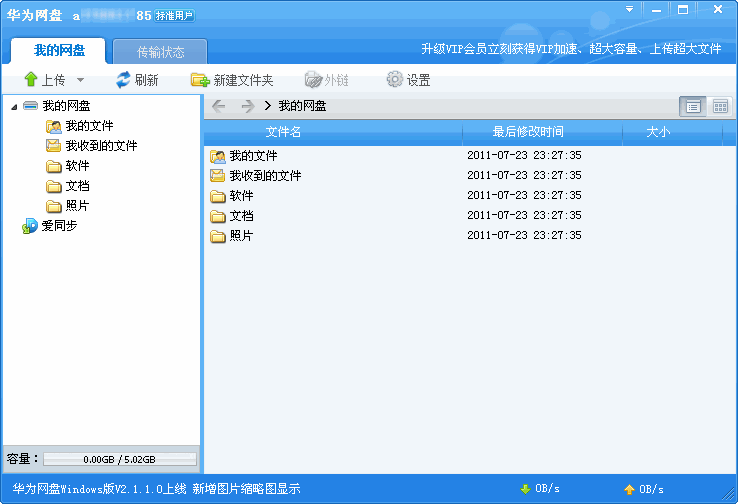
Task: Select 我收到的文件 in the sidebar tree
Action: click(101, 146)
